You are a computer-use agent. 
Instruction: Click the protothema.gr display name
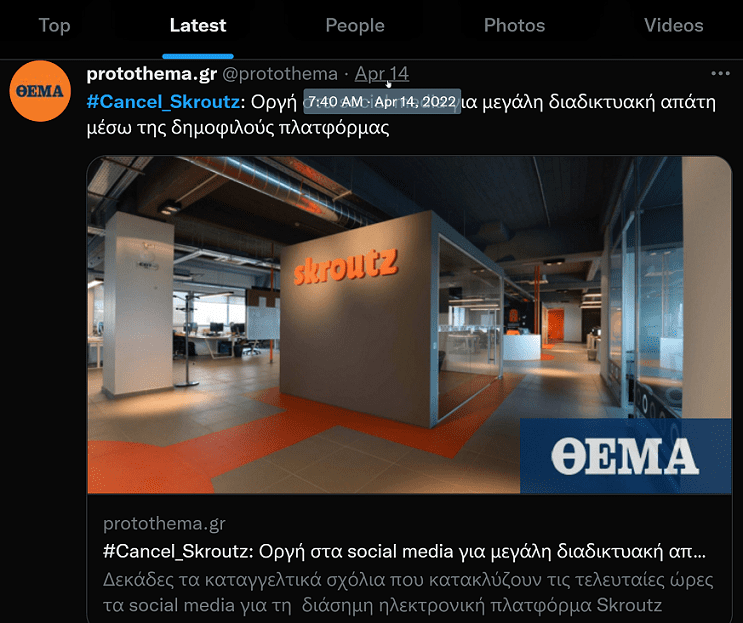152,74
